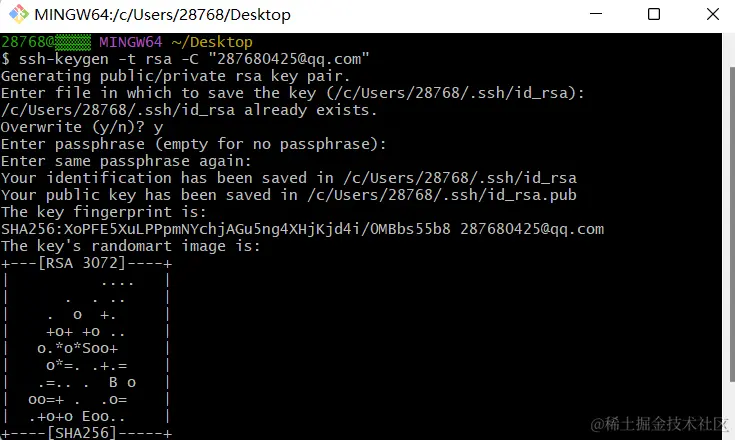This screenshot has height=440, width=735.
Task: Click the SHA256 key fingerprint string
Action: [x=226, y=229]
